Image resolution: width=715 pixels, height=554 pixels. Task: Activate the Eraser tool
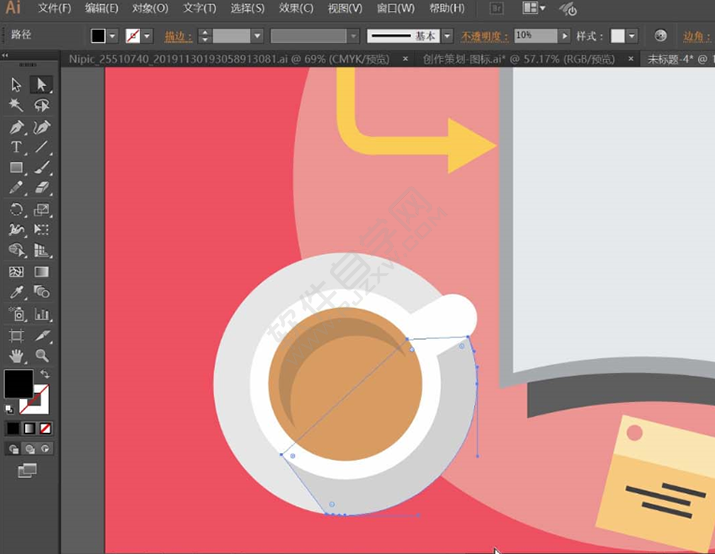[x=41, y=188]
